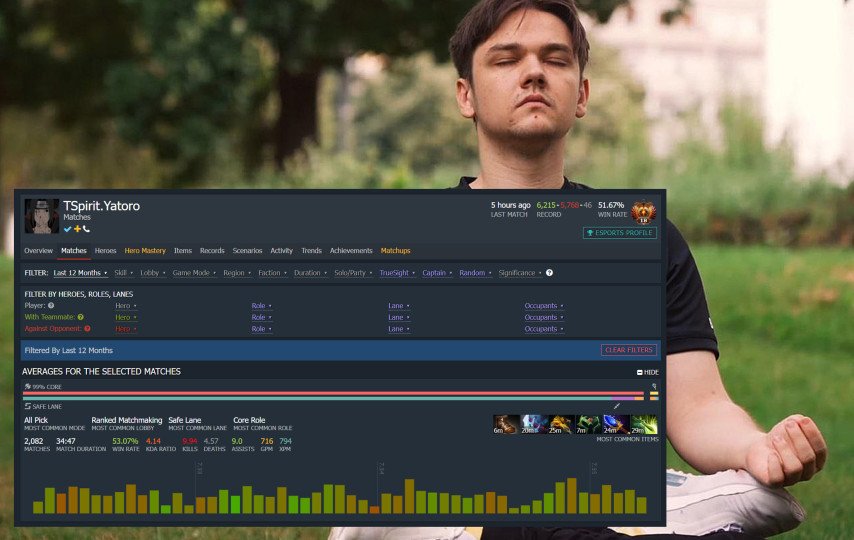Viewport: 854px width, 540px height.
Task: Click the Significance filter help icon
Action: 549,273
